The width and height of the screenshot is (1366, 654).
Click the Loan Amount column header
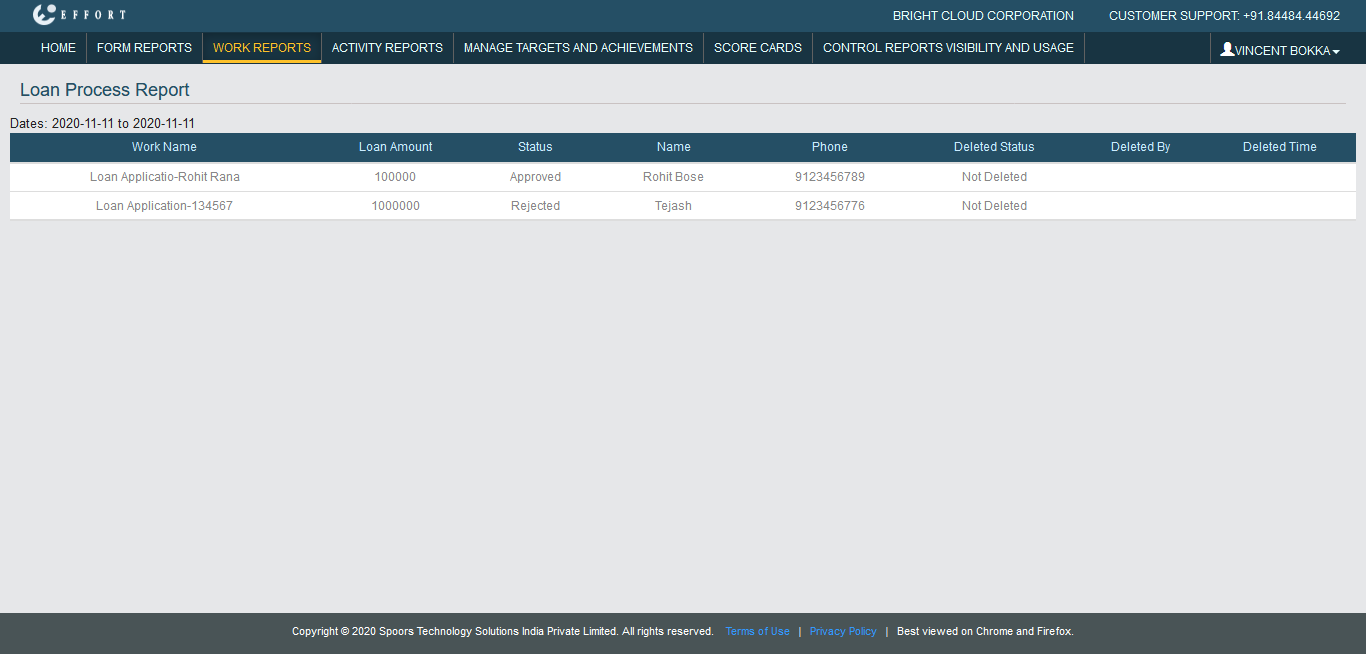395,147
